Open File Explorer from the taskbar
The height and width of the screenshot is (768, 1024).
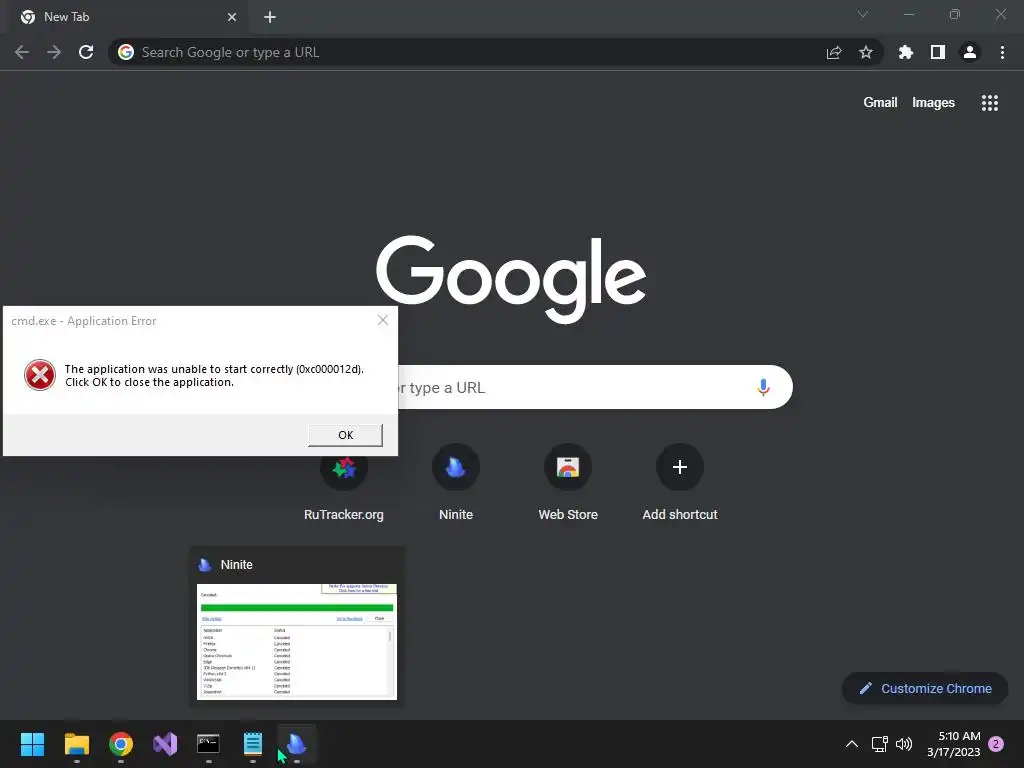(x=76, y=744)
